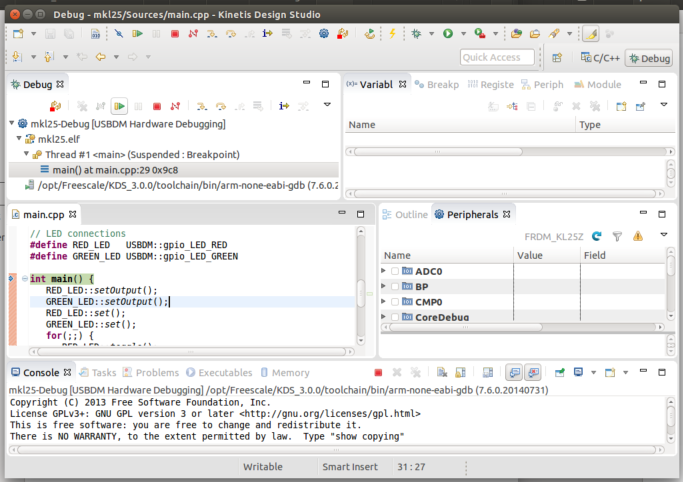
Task: Open the Debug launch dropdown arrow
Action: tap(431, 34)
